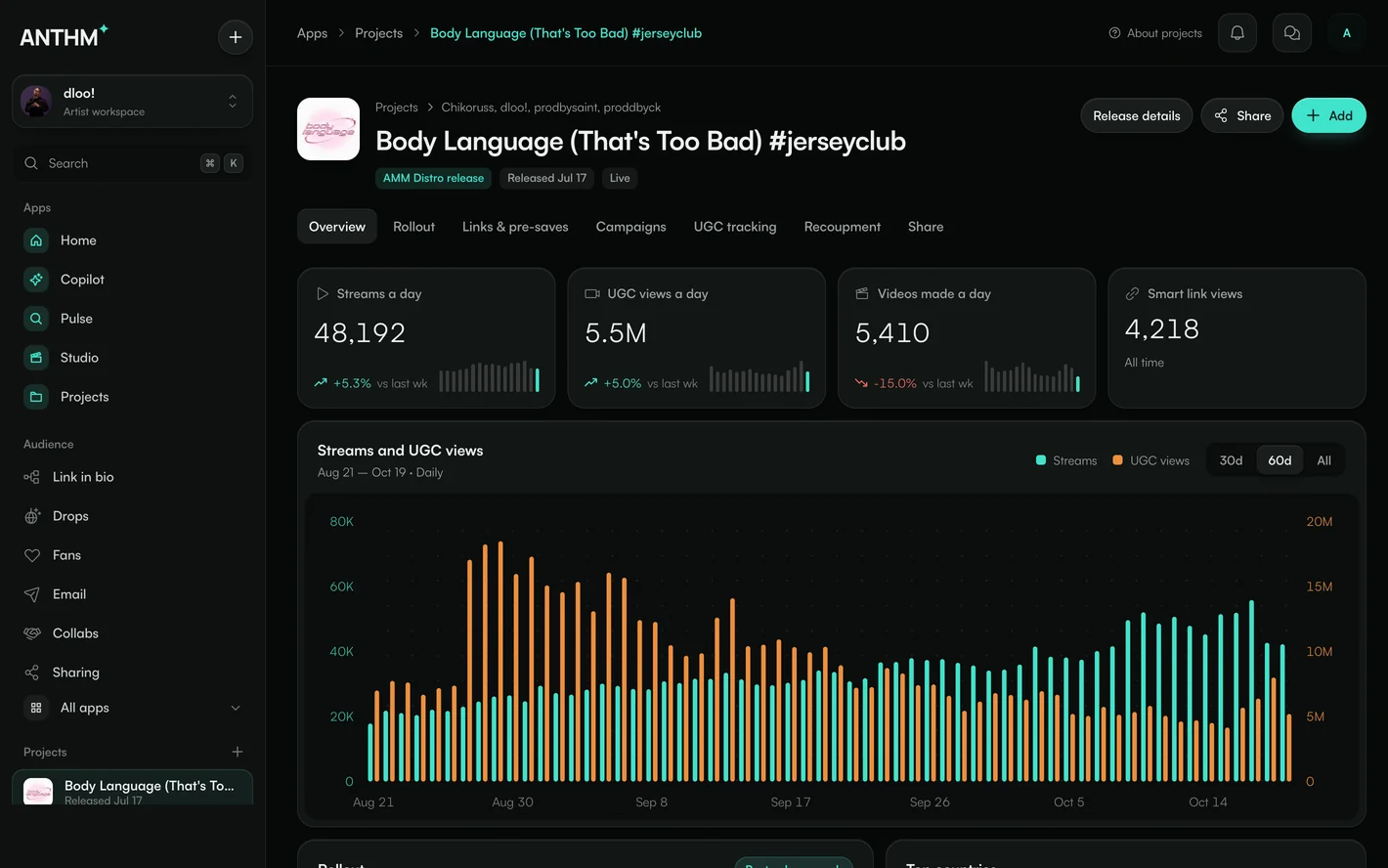The width and height of the screenshot is (1388, 868).
Task: Open the Links & pre-saves tab
Action: point(515,227)
